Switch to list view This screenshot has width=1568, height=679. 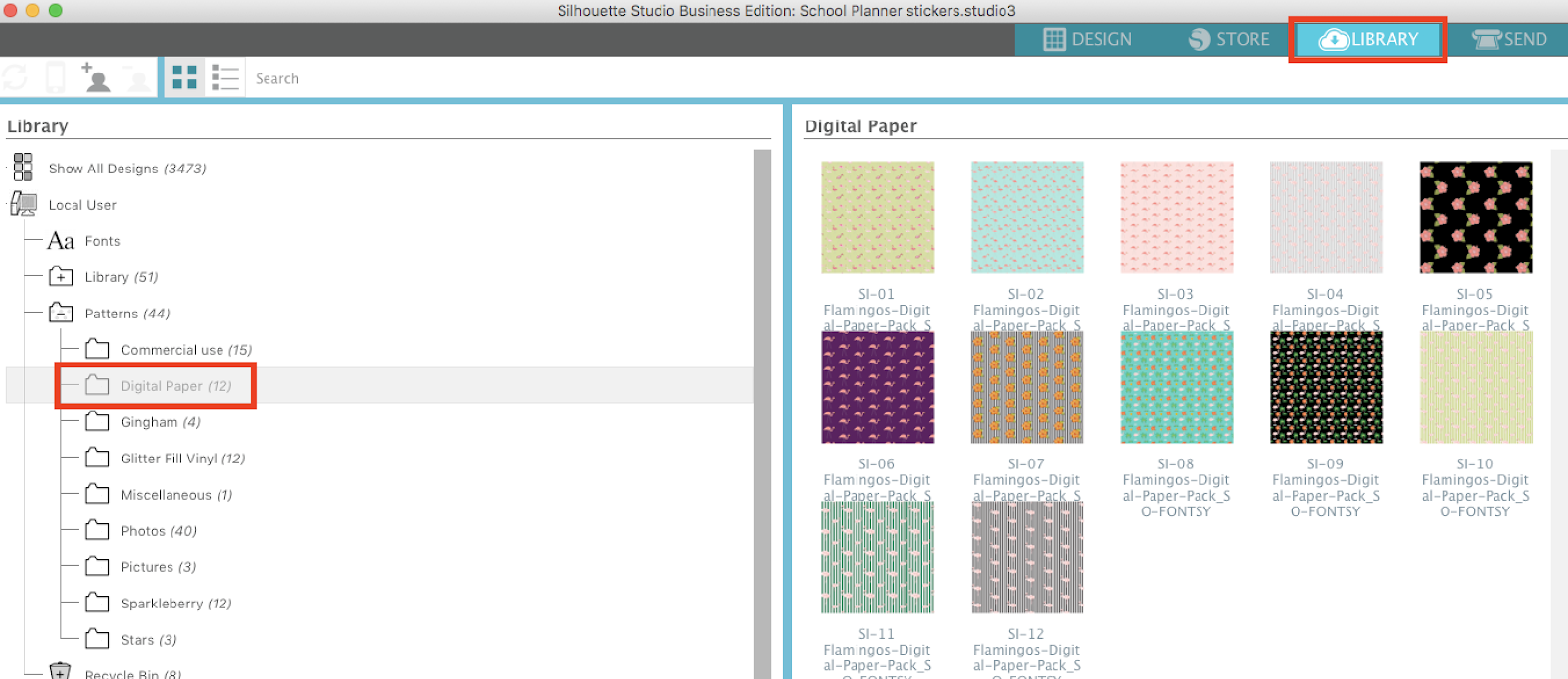(225, 77)
